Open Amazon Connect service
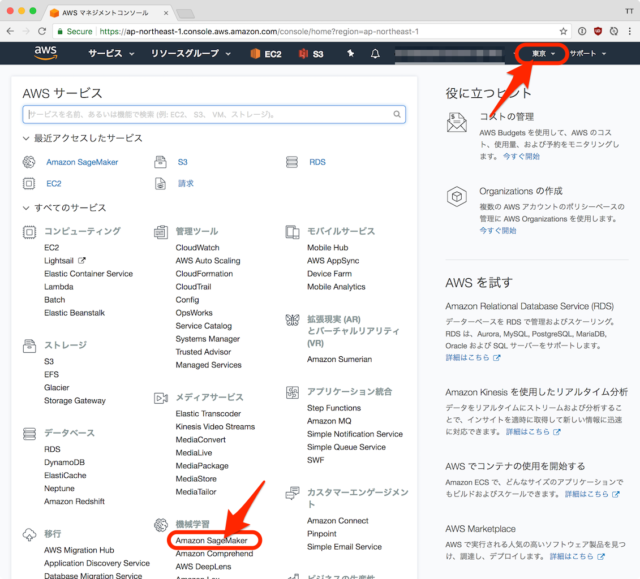Screen dimensions: 640x579 [x=338, y=521]
